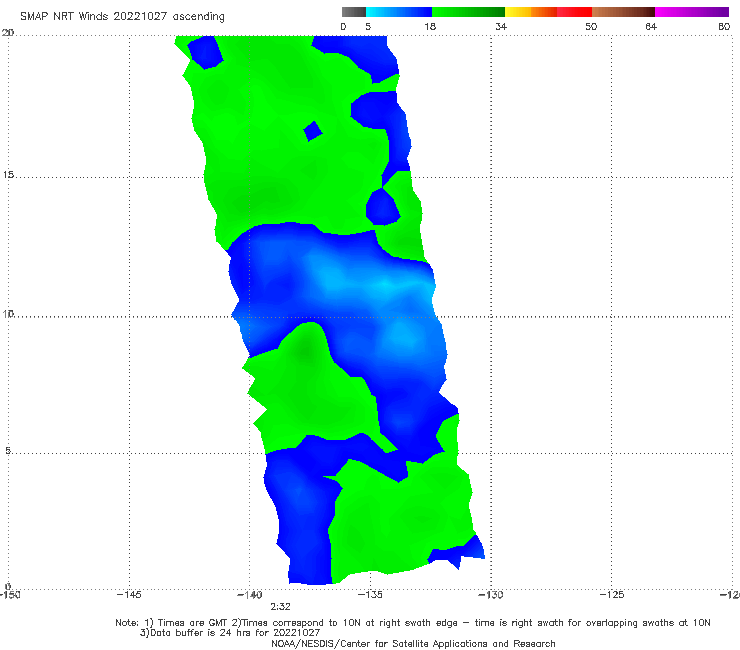Click the color bar label '50'

591,26
